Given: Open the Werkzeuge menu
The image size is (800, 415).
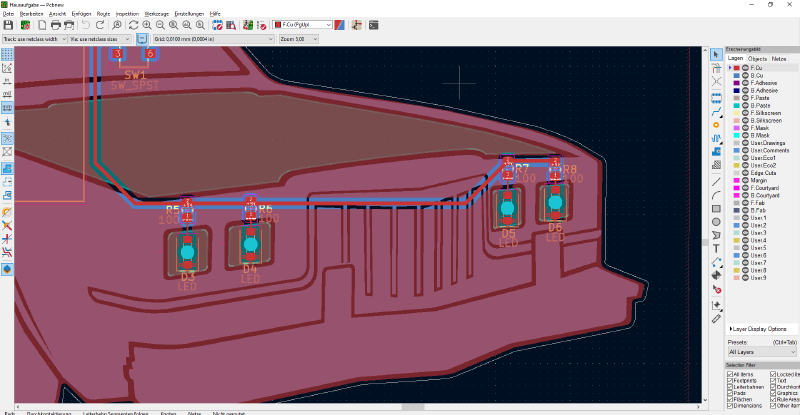Looking at the screenshot, I should [157, 14].
